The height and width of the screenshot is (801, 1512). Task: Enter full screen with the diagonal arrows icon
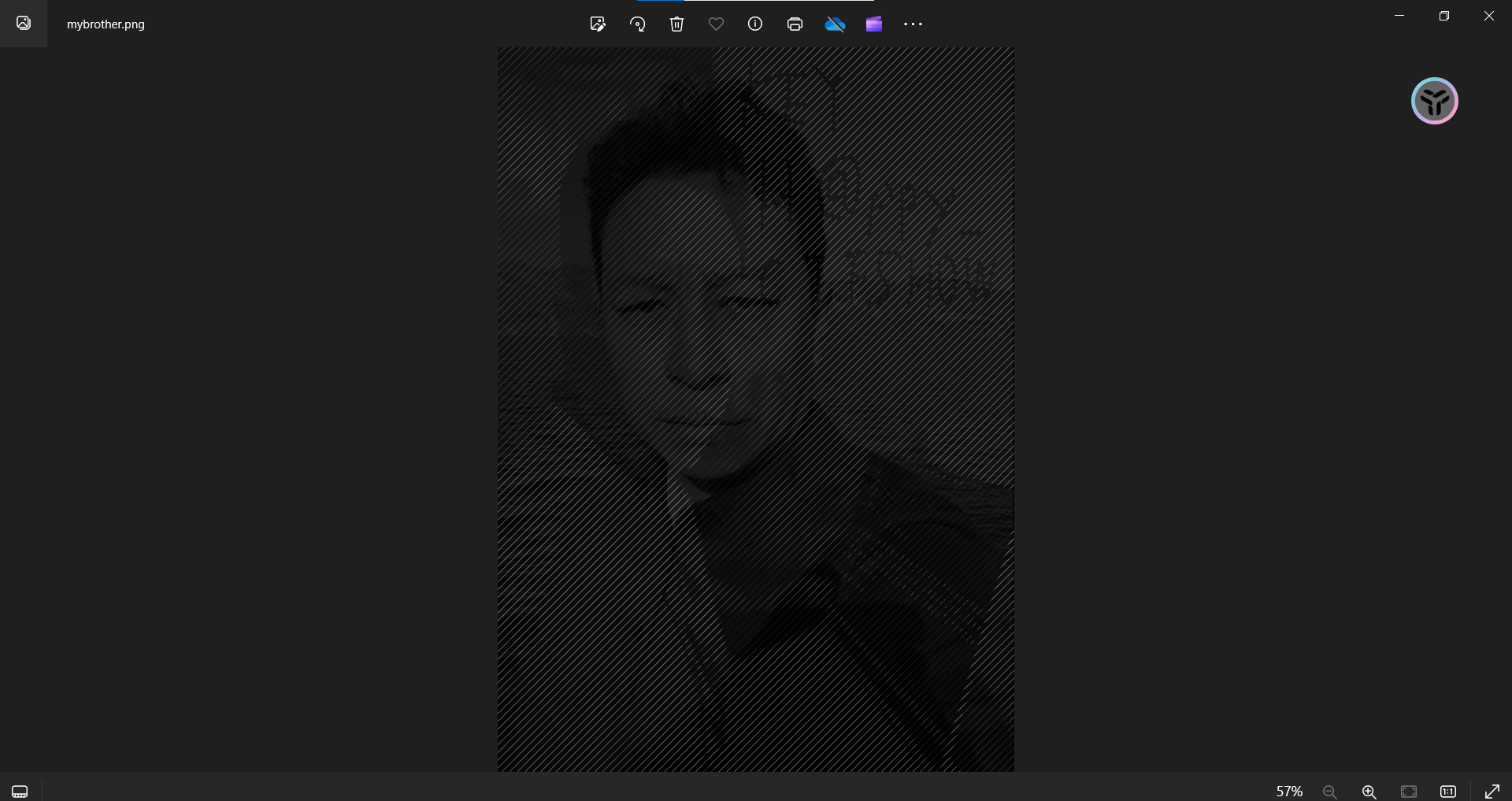[1492, 792]
